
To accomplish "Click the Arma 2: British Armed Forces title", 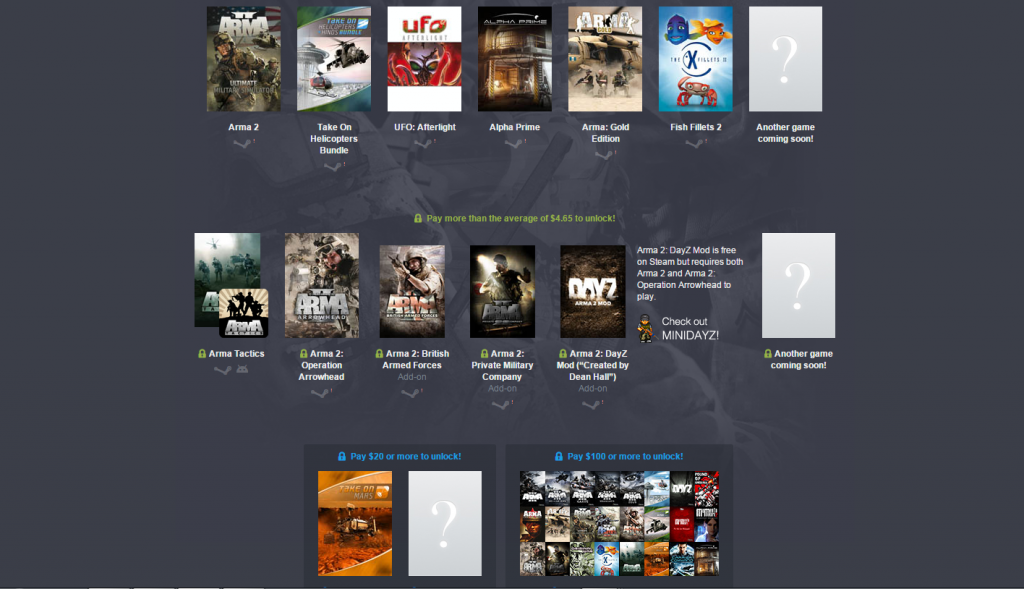I will pyautogui.click(x=412, y=359).
